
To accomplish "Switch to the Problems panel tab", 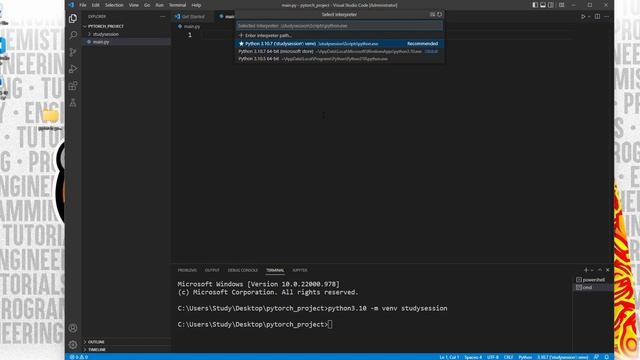I will [x=187, y=270].
